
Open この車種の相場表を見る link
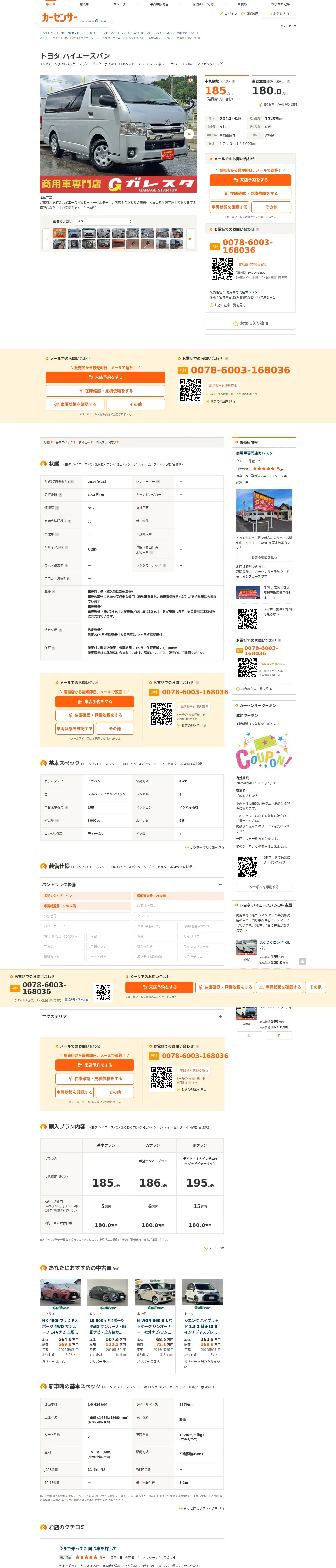[205, 847]
